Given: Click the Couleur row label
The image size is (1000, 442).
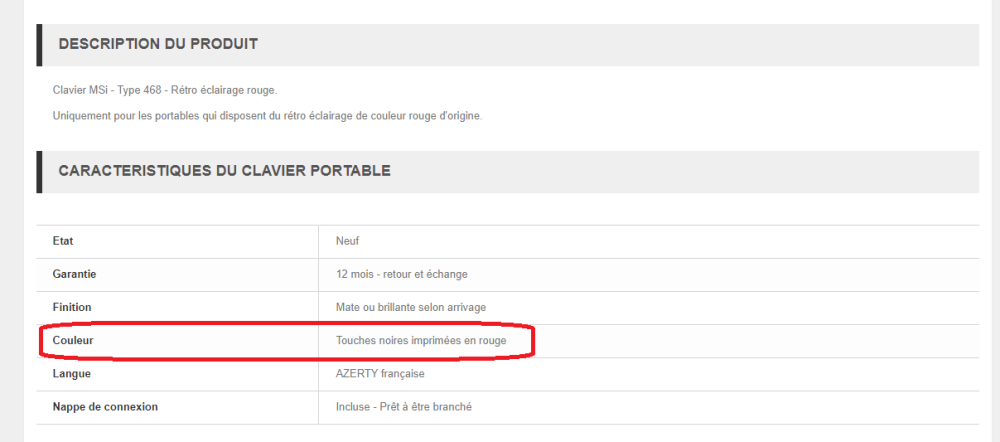Looking at the screenshot, I should coord(73,341).
